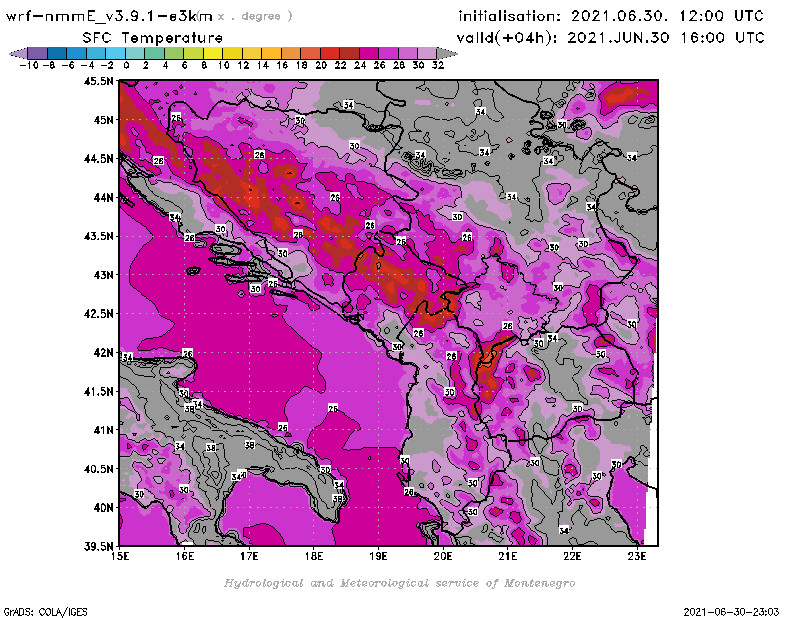Image resolution: width=800 pixels, height=618 pixels.
Task: Click the '39.5N' latitude label
Action: coord(98,547)
